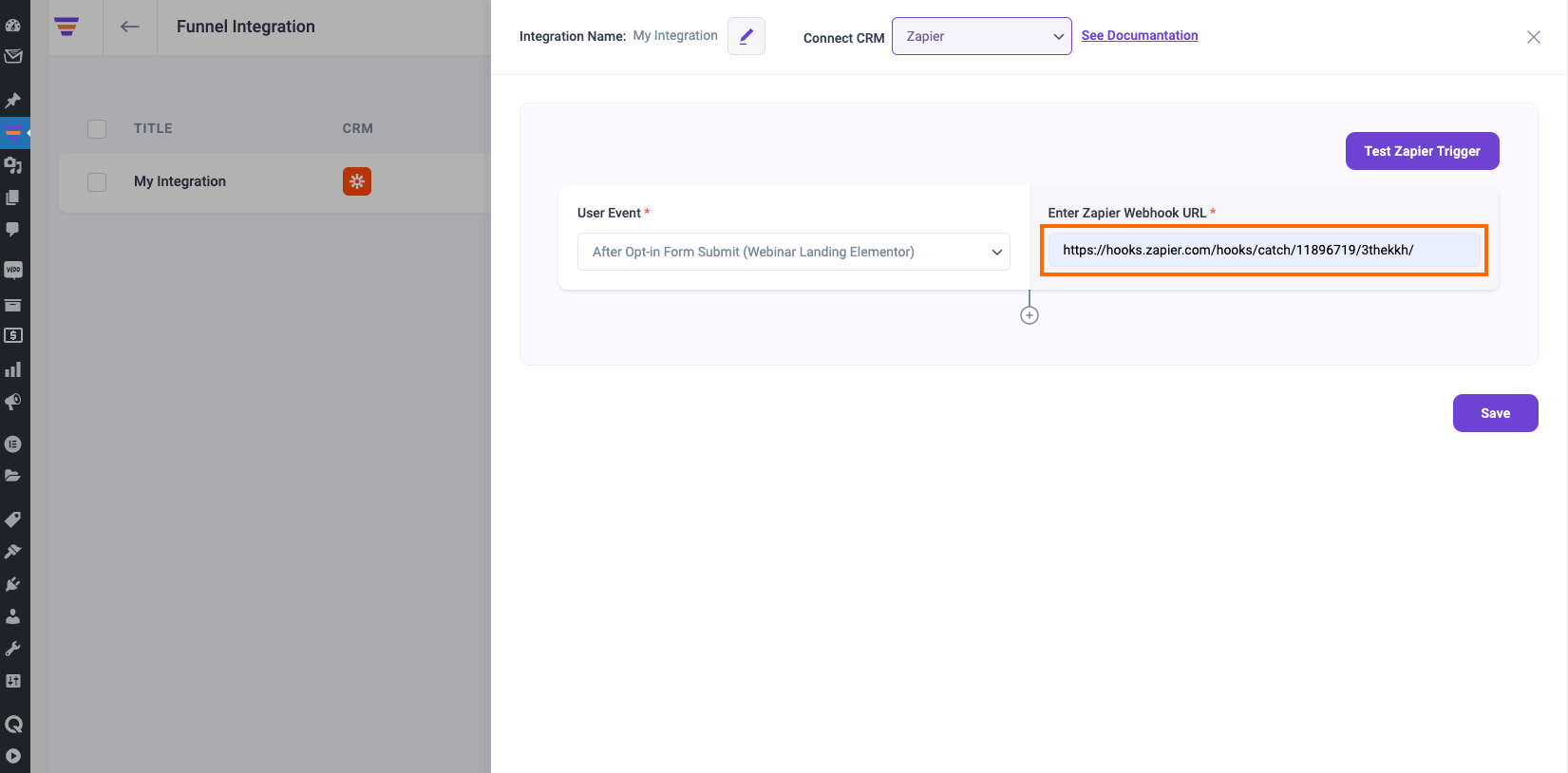Go back using the left arrow icon
Screen dimensions: 1568x773
(130, 27)
